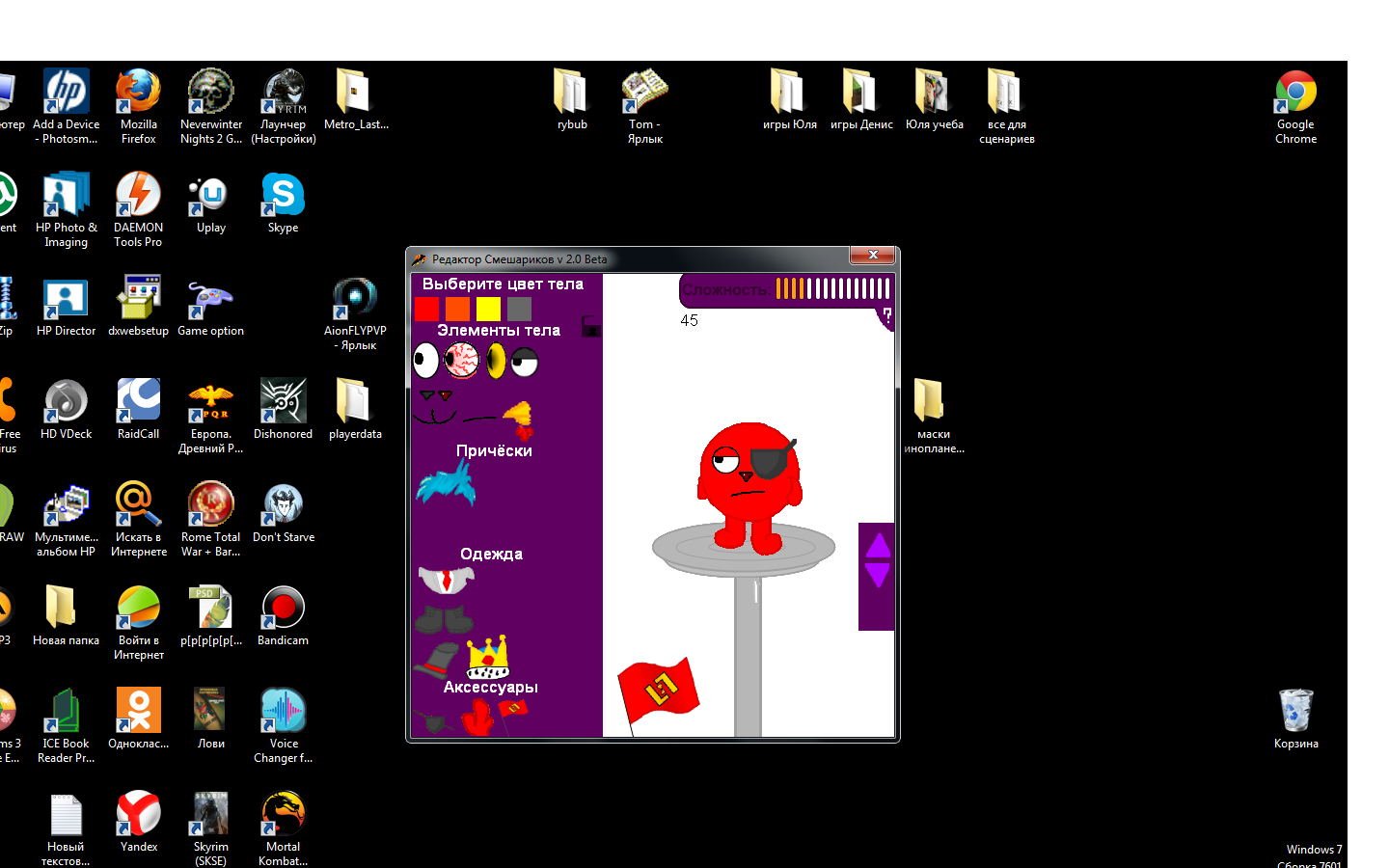Viewport: 1389px width, 868px height.
Task: Choose the golden crown item
Action: [x=487, y=658]
